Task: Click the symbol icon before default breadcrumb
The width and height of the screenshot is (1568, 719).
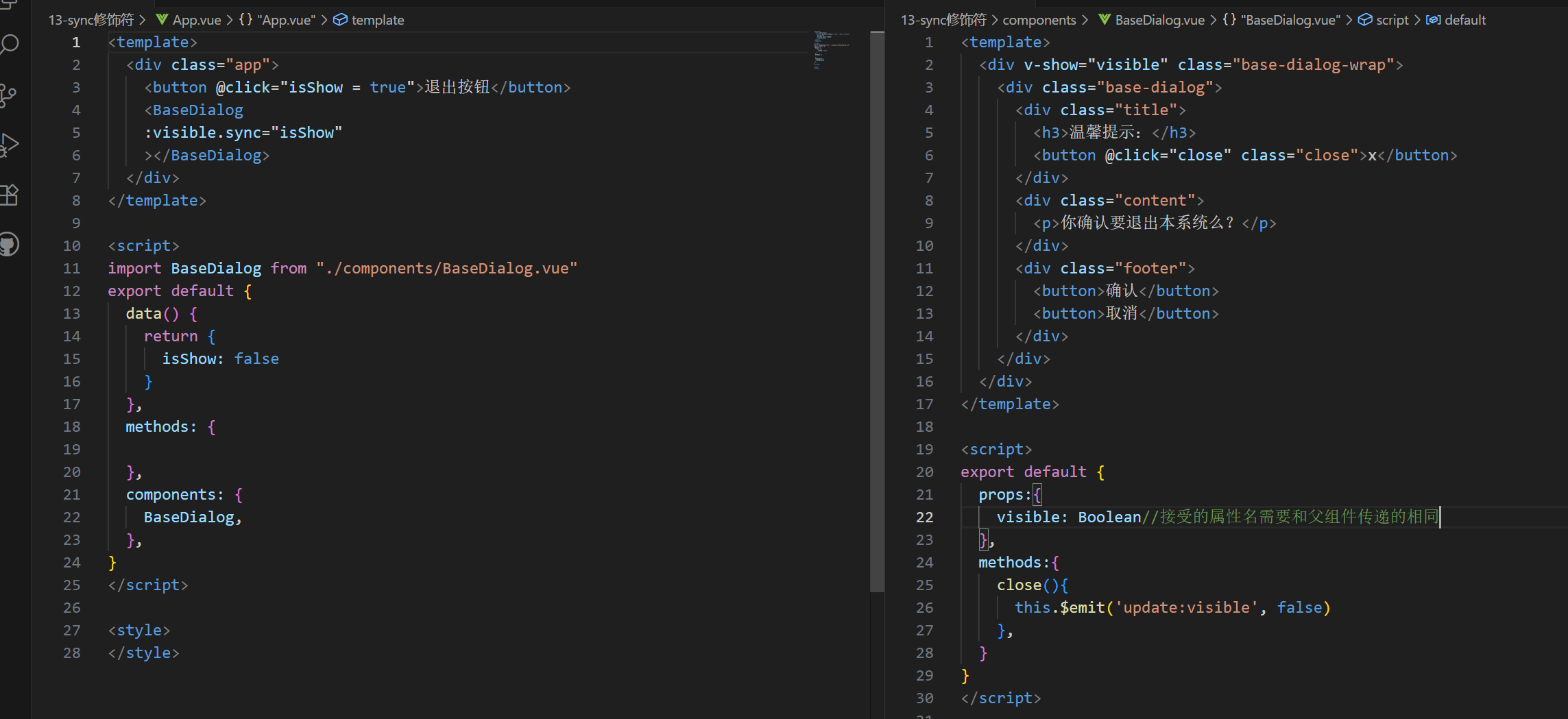Action: click(1433, 20)
